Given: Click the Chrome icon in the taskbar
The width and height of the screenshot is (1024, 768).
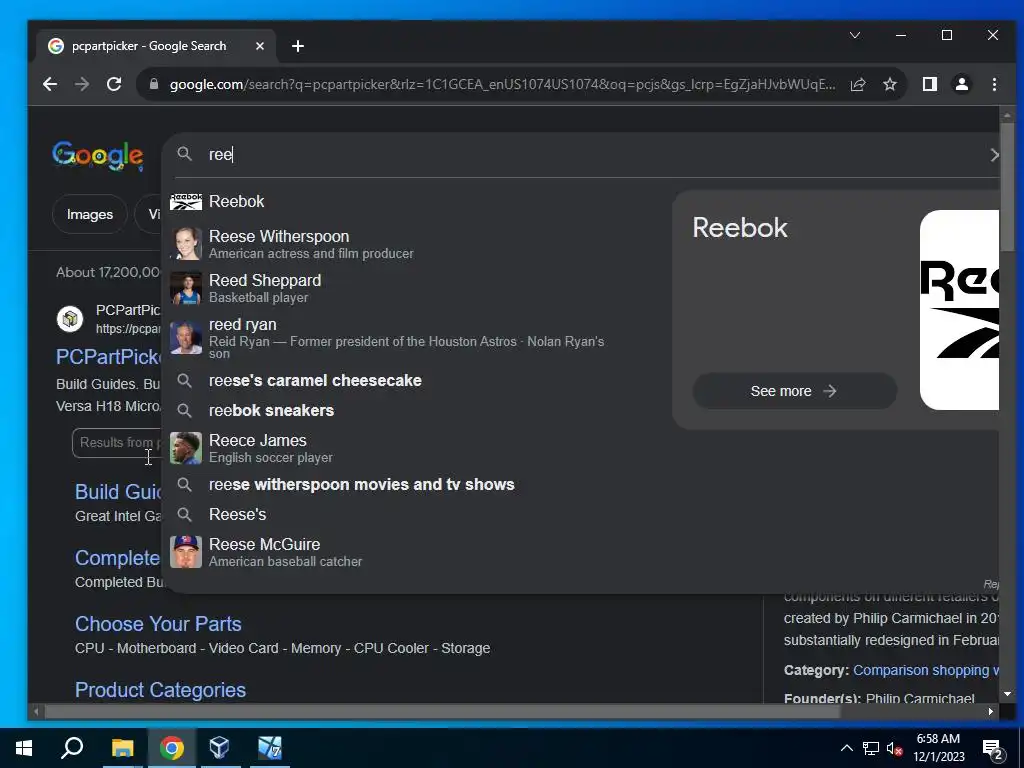Looking at the screenshot, I should pyautogui.click(x=172, y=748).
